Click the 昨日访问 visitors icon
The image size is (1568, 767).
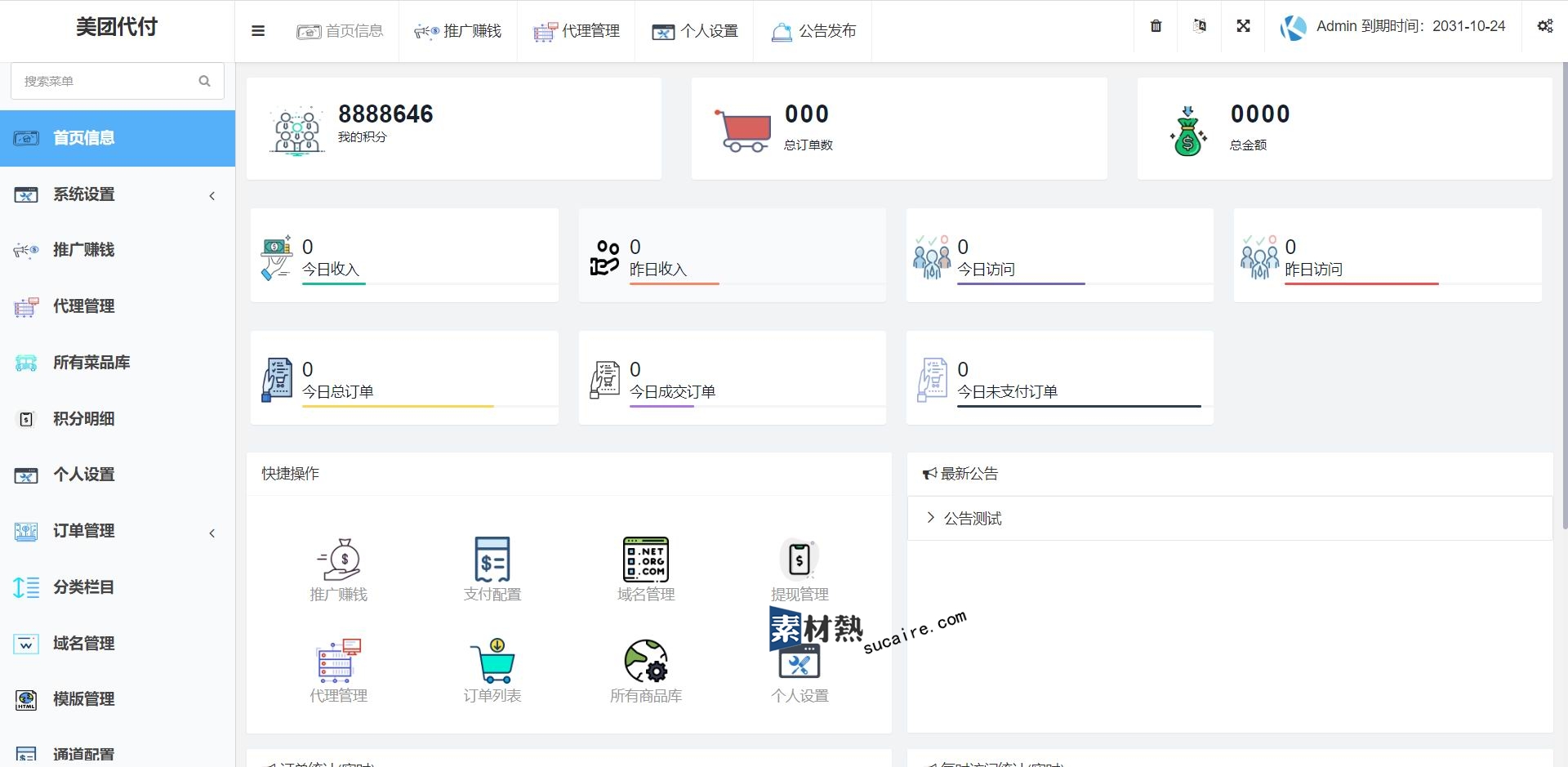point(1260,257)
